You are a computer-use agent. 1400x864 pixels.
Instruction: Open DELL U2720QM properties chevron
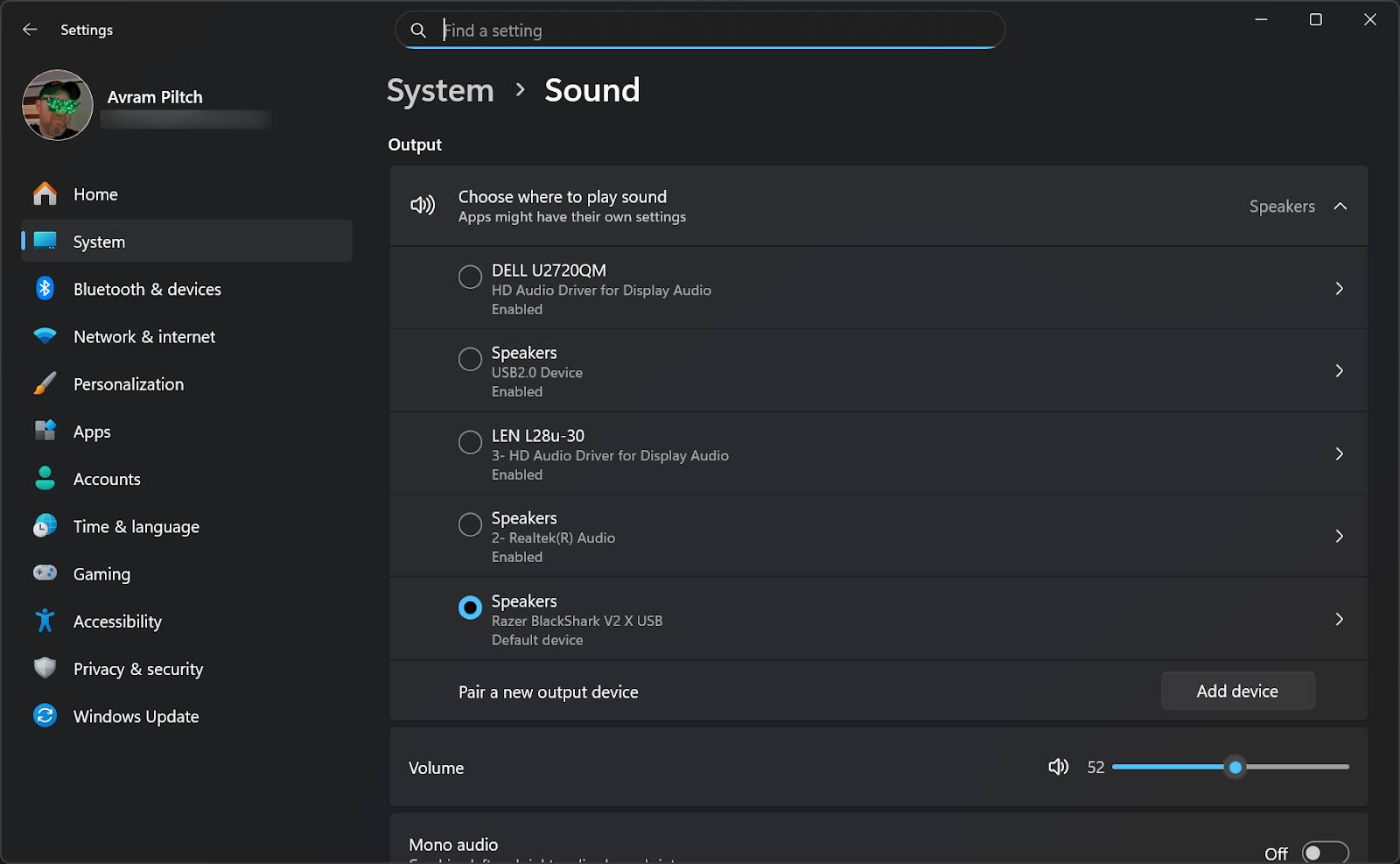point(1339,288)
